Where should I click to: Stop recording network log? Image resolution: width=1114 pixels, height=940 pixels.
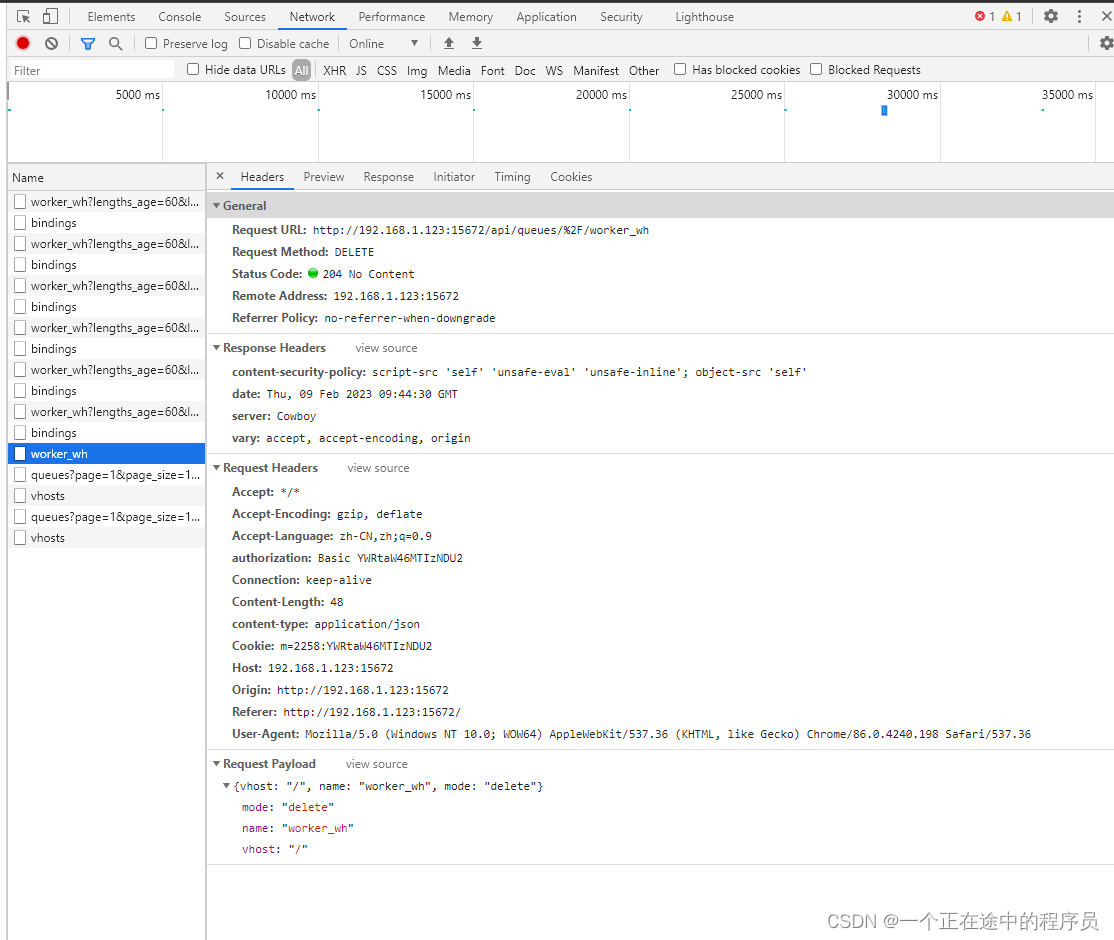(24, 44)
